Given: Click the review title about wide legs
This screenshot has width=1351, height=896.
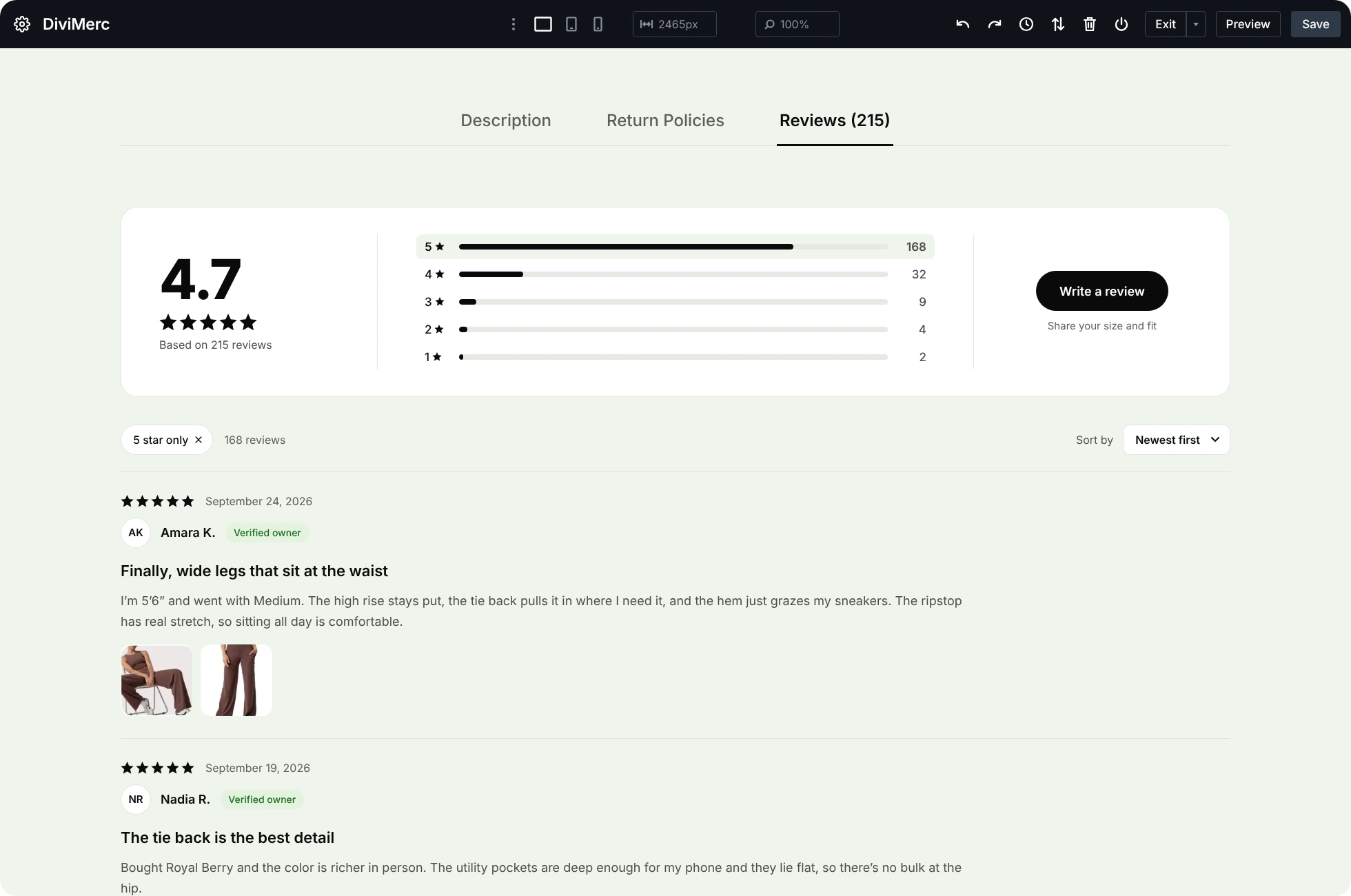Looking at the screenshot, I should [x=254, y=571].
